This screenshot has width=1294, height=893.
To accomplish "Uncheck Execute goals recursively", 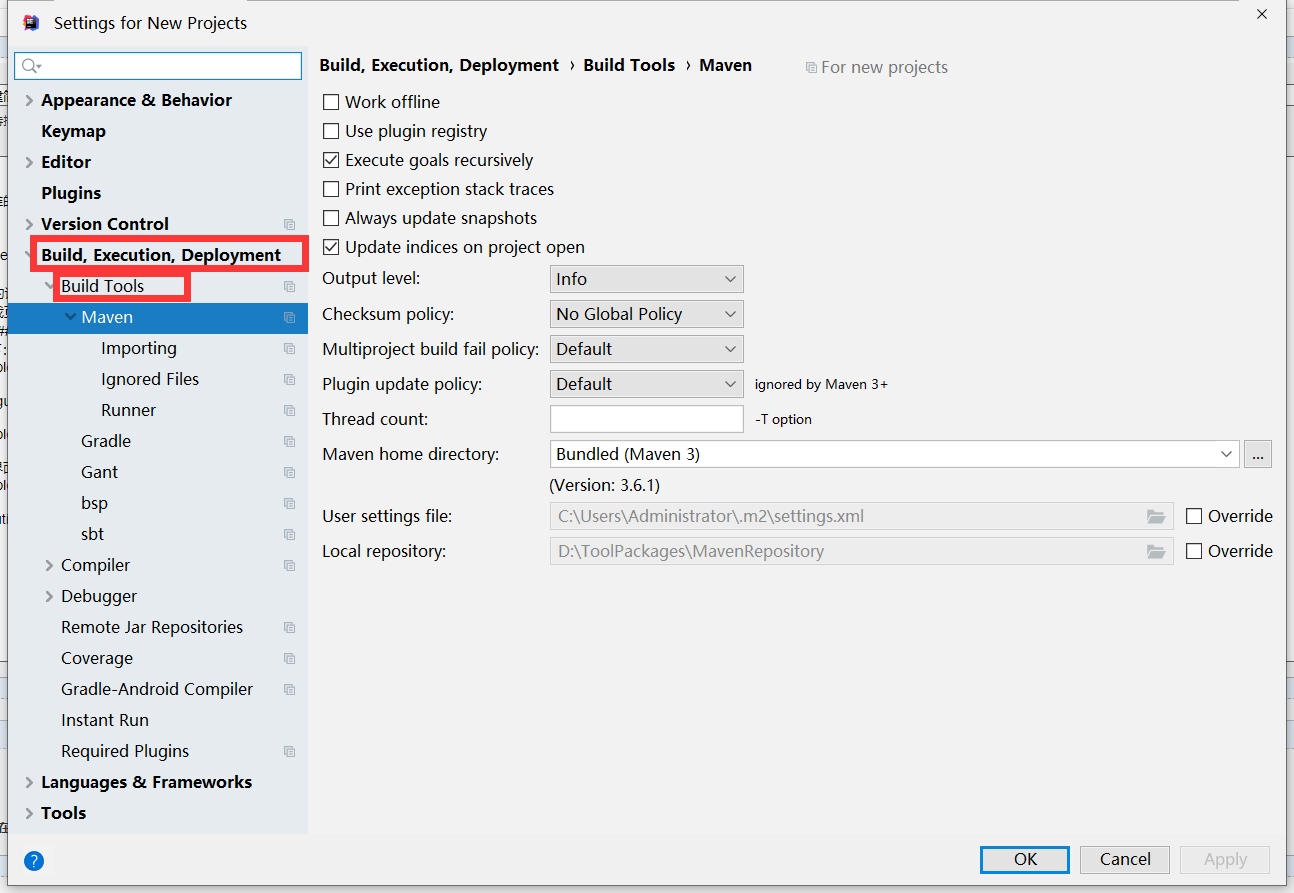I will tap(331, 160).
